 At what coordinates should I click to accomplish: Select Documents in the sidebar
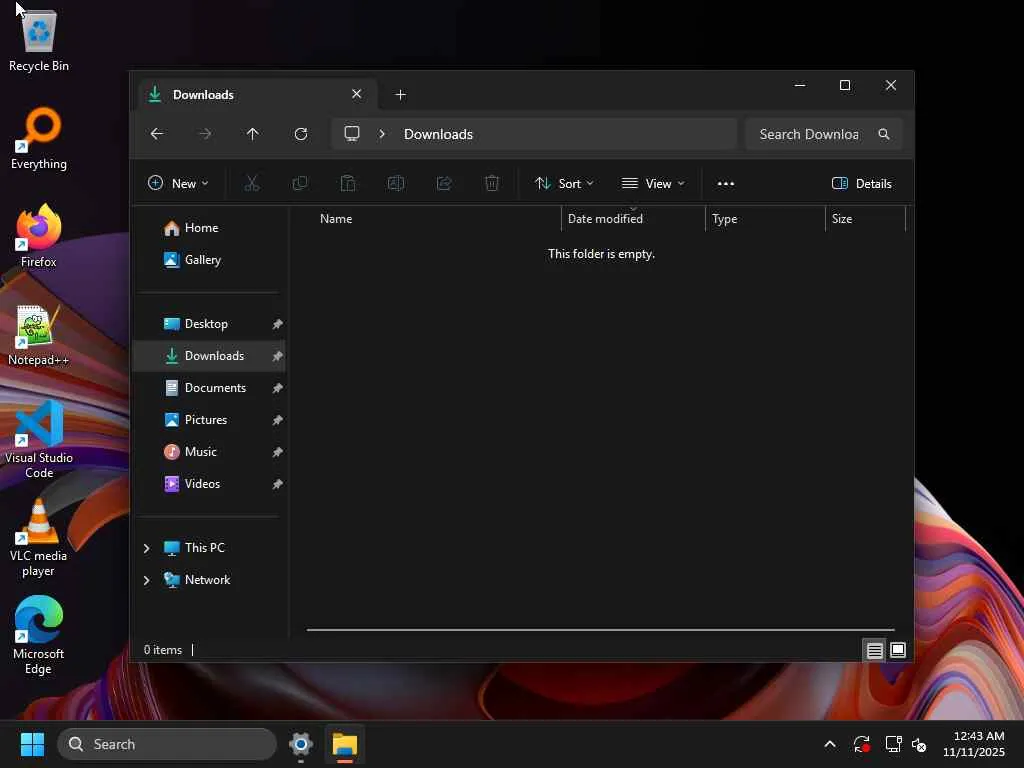(x=214, y=388)
